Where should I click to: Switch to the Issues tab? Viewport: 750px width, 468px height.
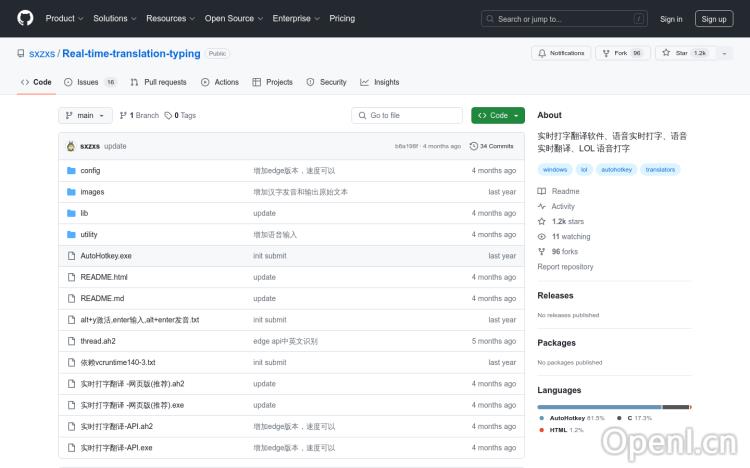(88, 82)
